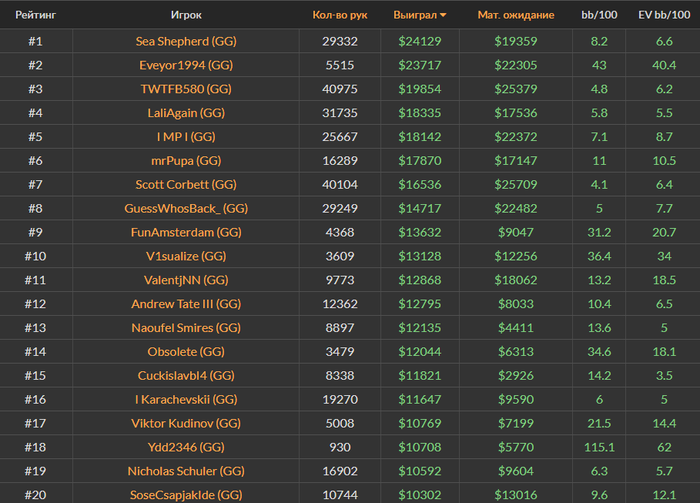The height and width of the screenshot is (503, 700).
Task: Click rank #18 row for Ydd2346
Action: click(35, 446)
